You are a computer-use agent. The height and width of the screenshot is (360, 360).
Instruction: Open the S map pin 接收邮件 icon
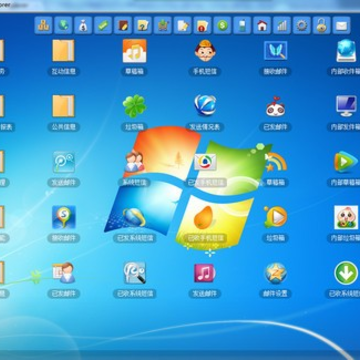64,217
